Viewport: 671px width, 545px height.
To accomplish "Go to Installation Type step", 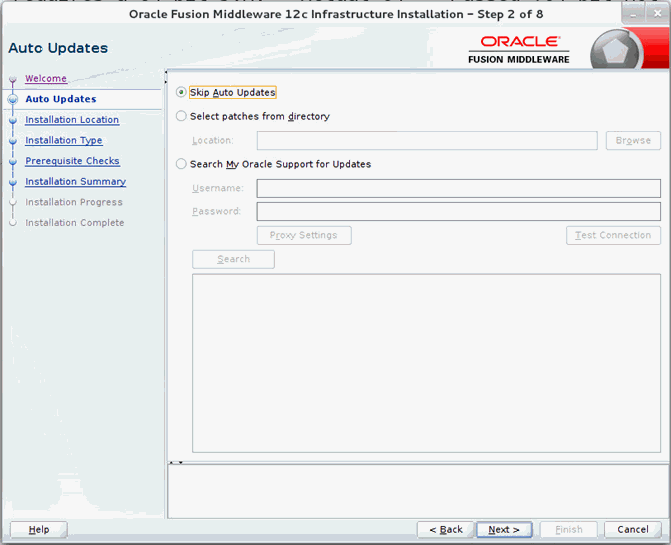I will pyautogui.click(x=64, y=140).
